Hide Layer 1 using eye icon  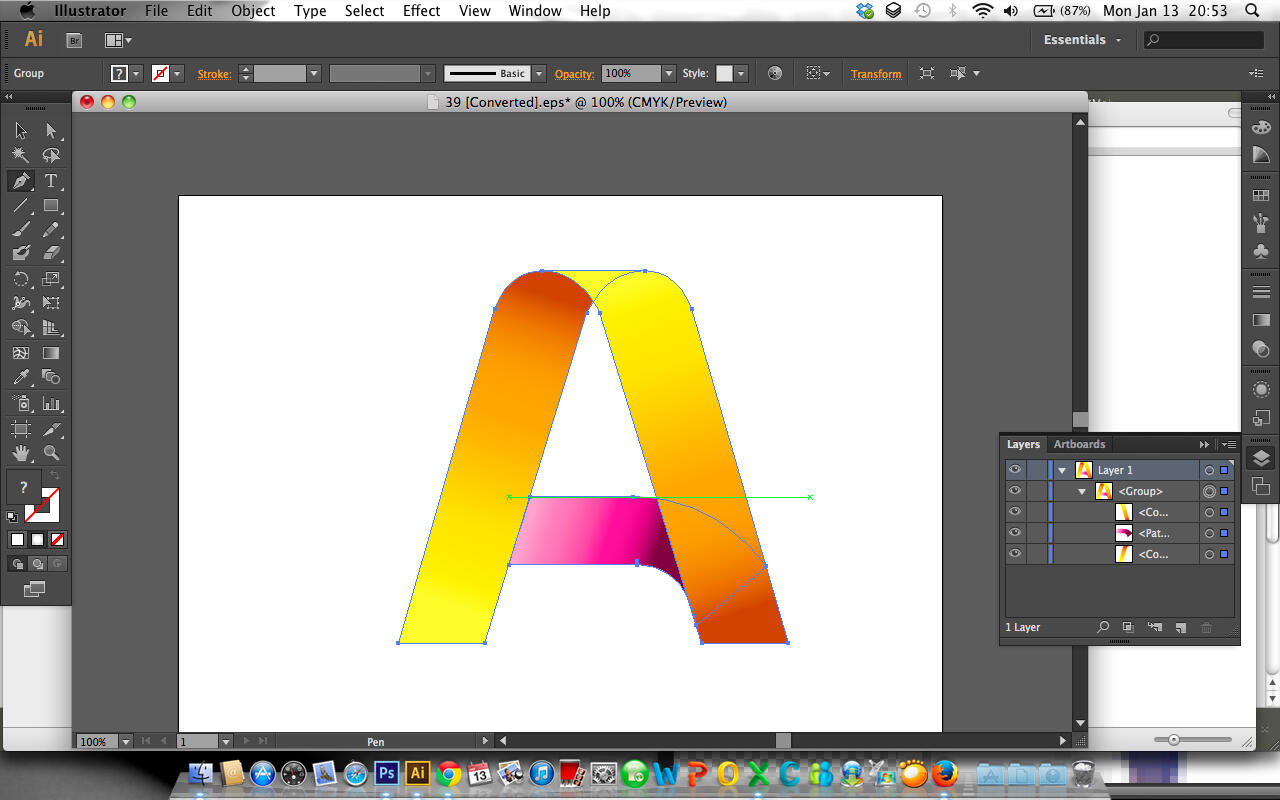(1015, 470)
